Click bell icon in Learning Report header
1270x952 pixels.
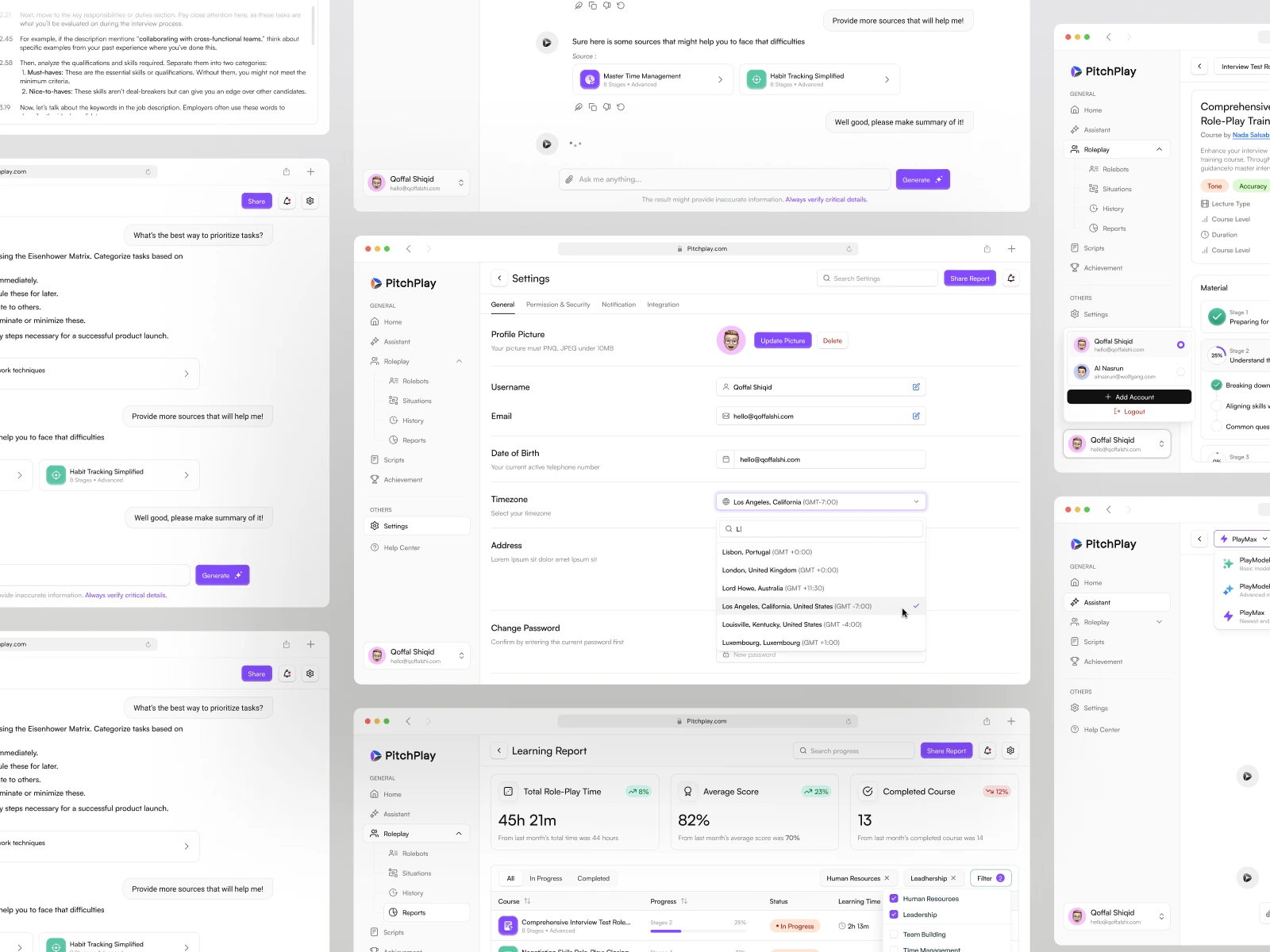987,750
